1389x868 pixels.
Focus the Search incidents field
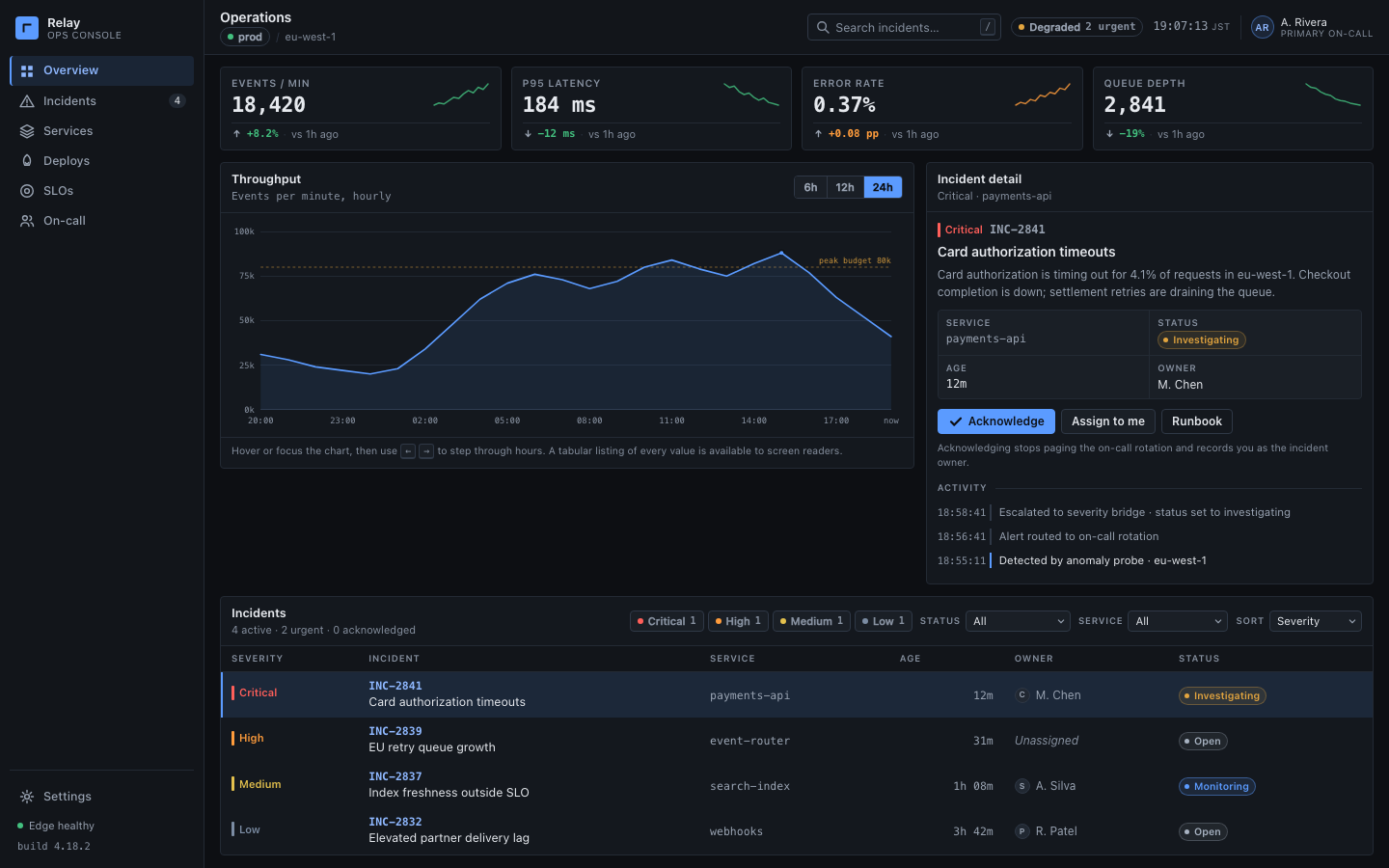point(904,27)
